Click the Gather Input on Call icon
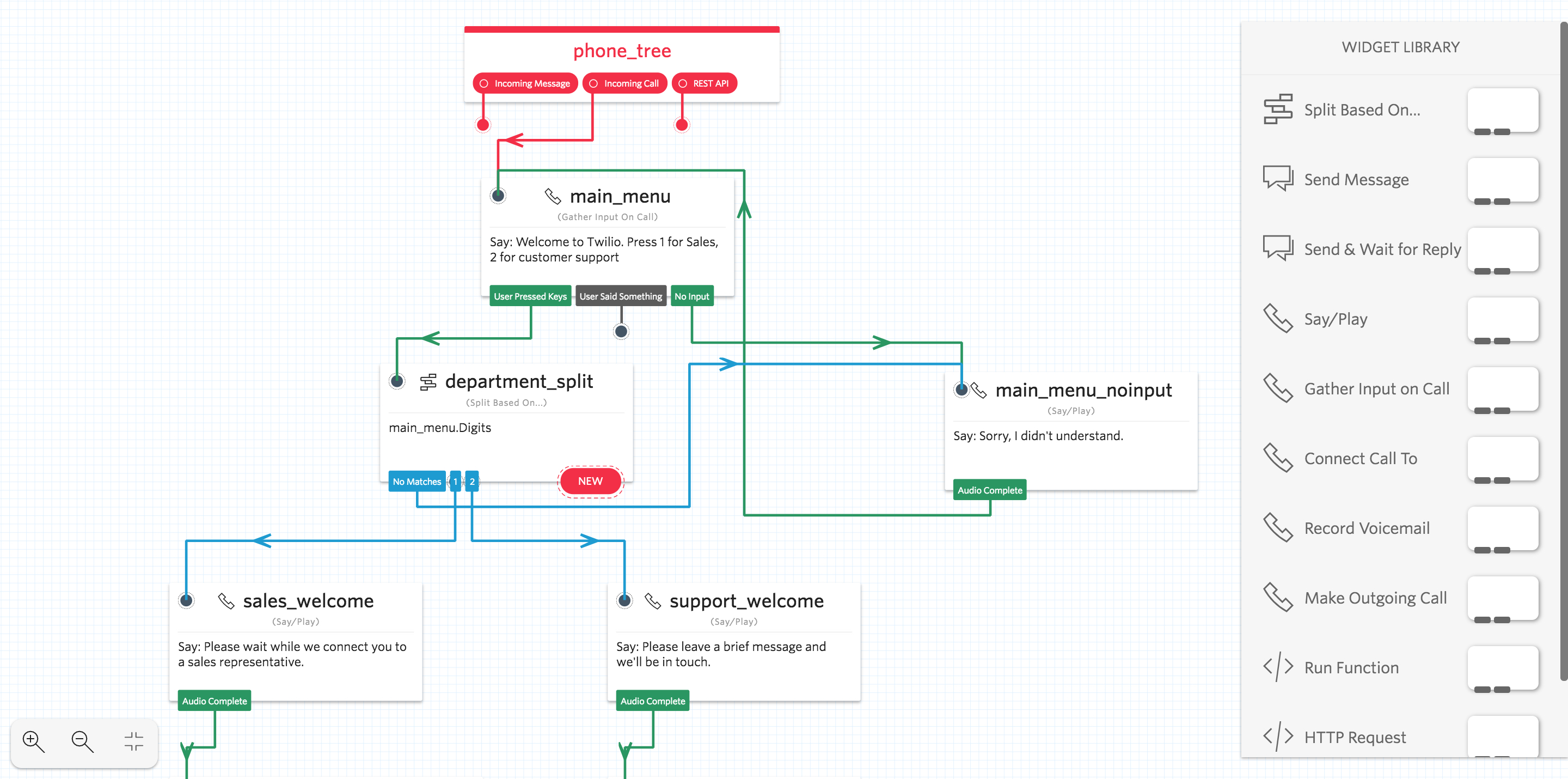1568x779 pixels. click(x=1278, y=389)
